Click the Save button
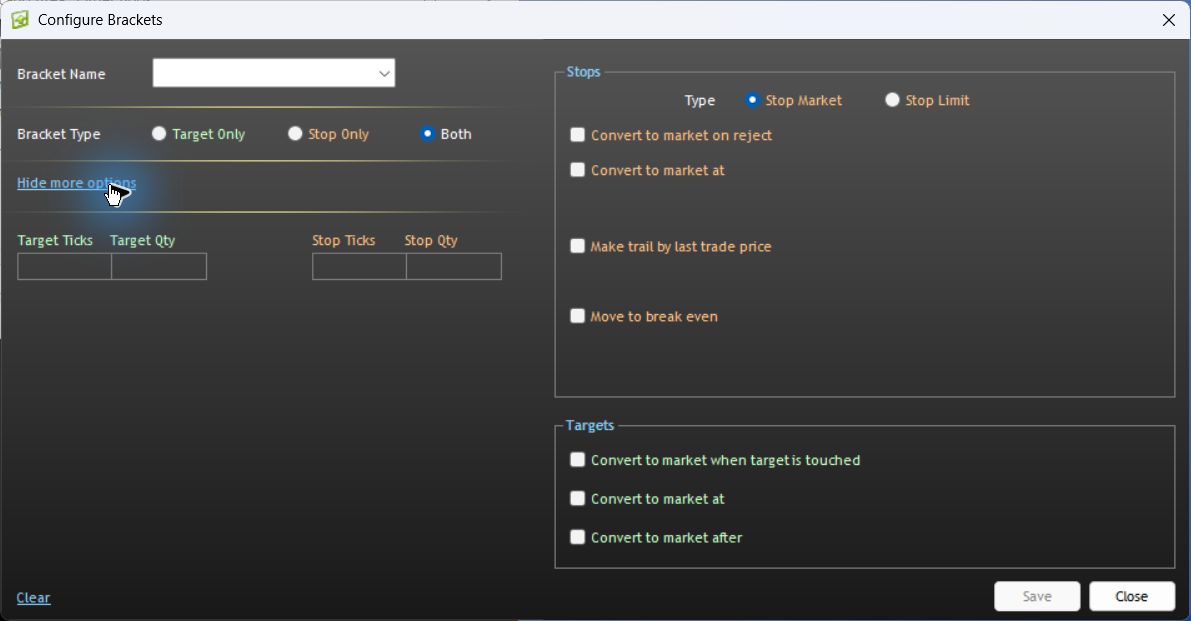 (x=1037, y=597)
